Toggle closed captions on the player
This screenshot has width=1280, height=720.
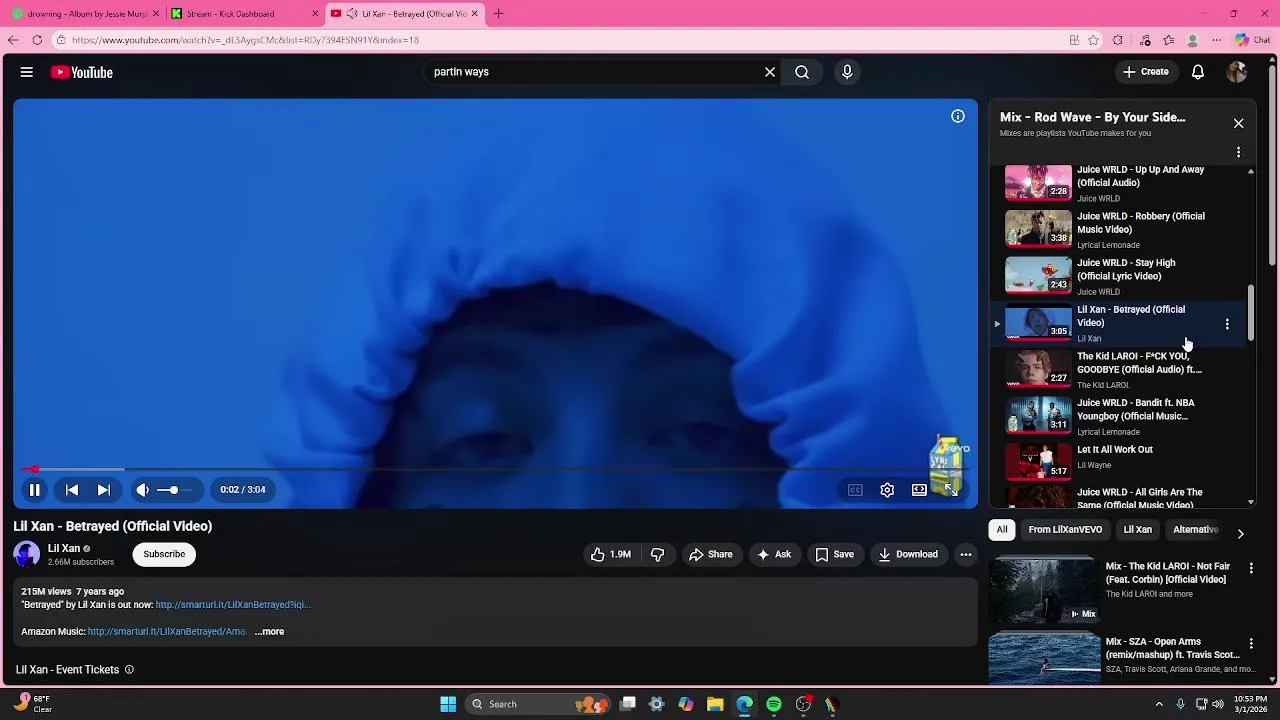click(x=855, y=490)
